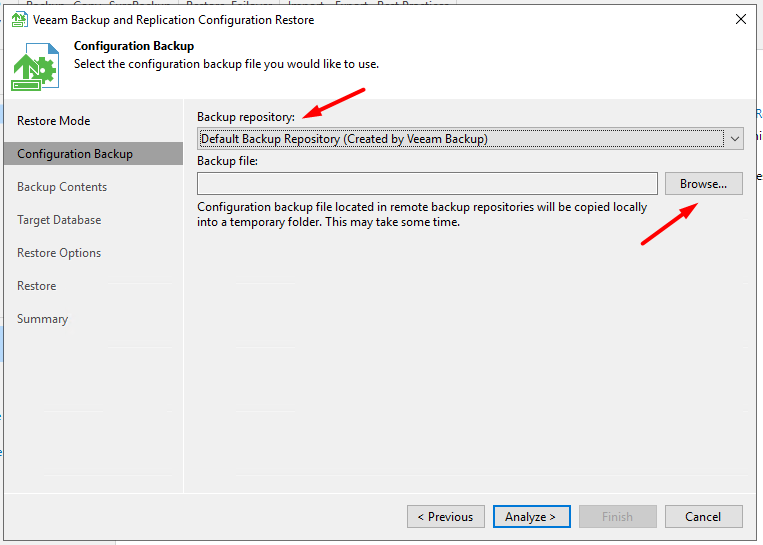Click the 'Backup file:' label

click(227, 161)
